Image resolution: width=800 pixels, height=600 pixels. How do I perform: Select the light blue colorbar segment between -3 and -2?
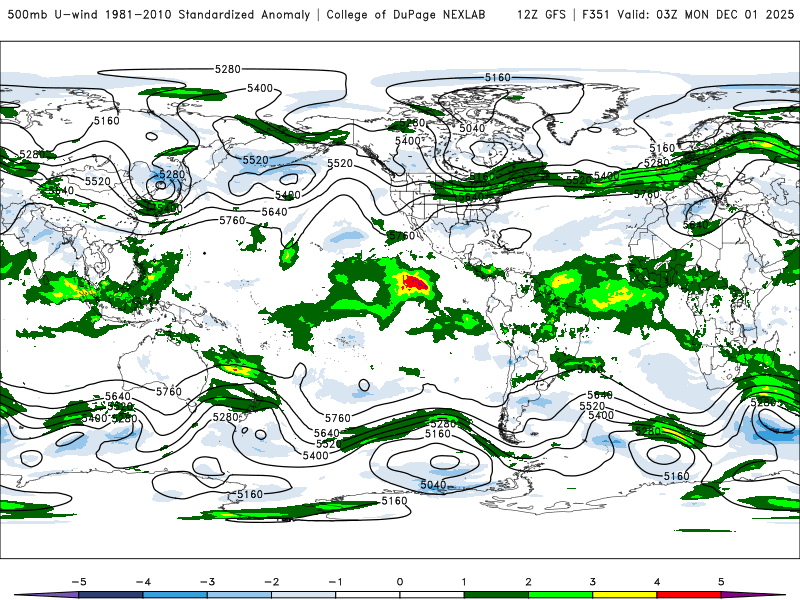pos(239,595)
